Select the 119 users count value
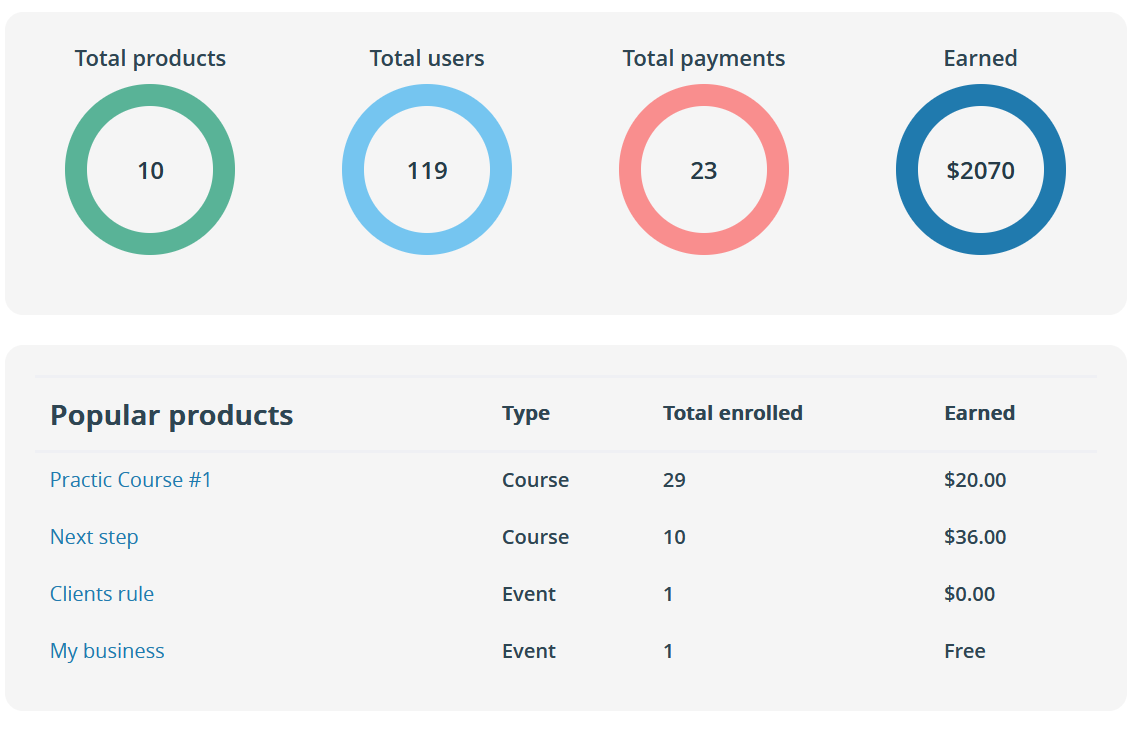The height and width of the screenshot is (732, 1147). click(427, 170)
